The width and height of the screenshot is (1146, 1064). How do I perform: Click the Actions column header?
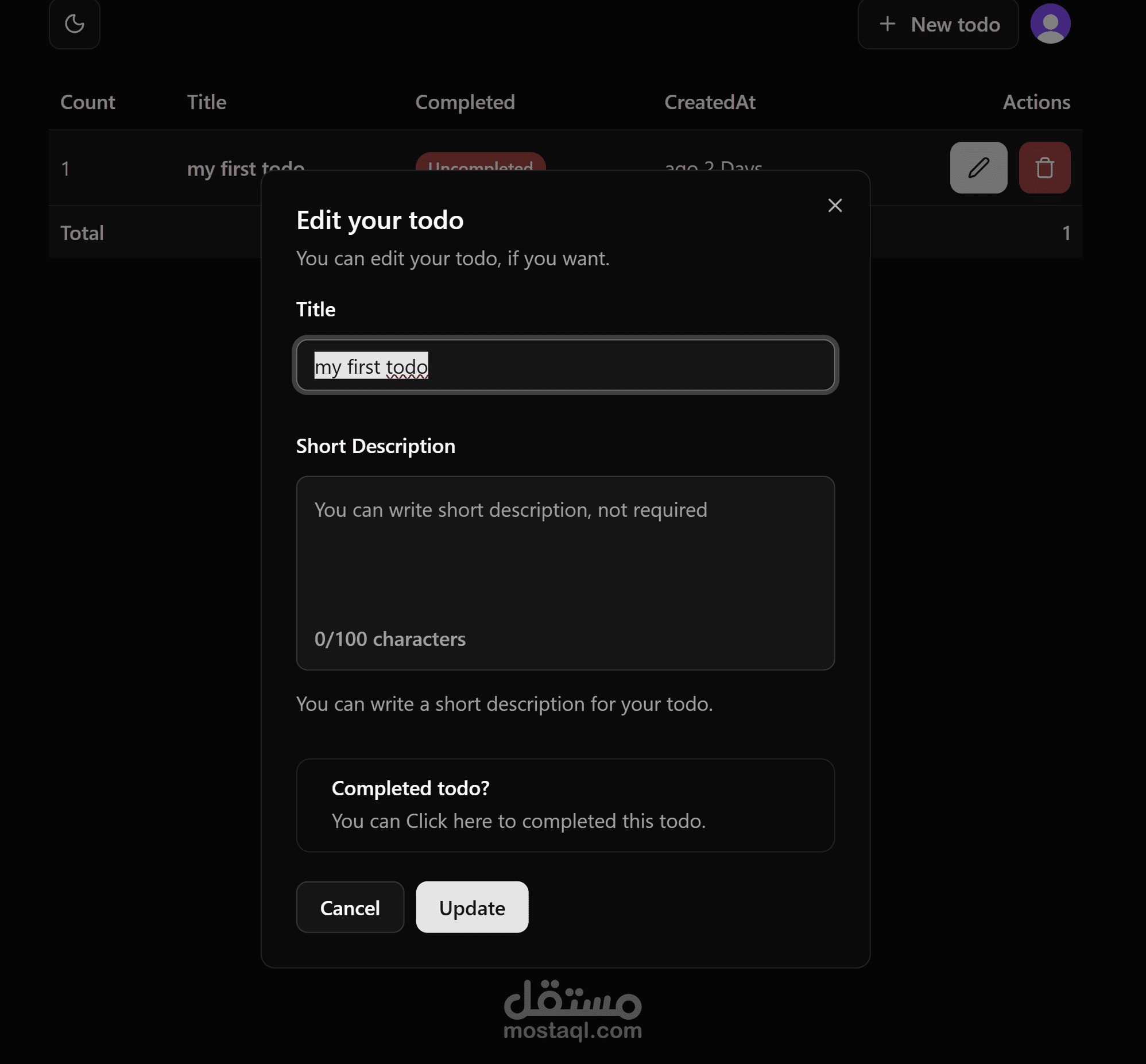point(1036,102)
